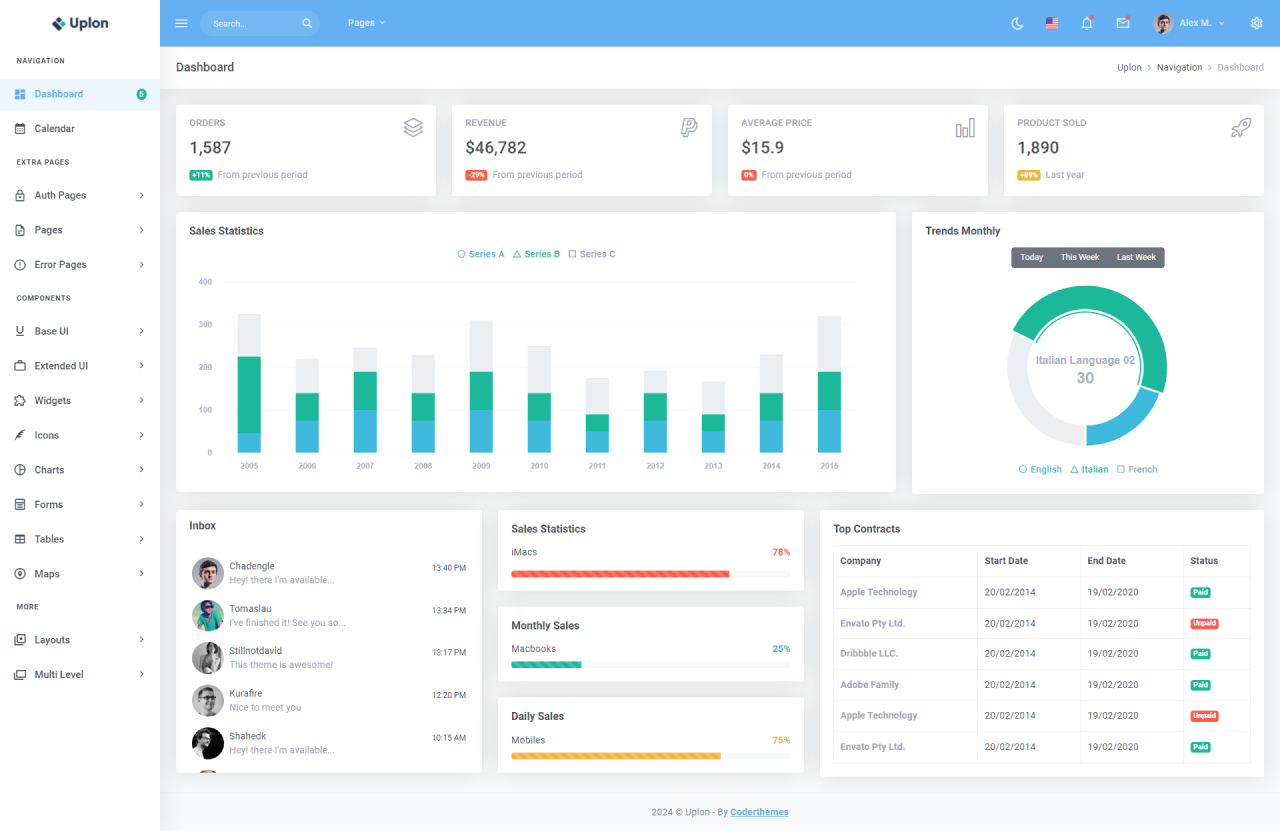The height and width of the screenshot is (831, 1280).
Task: Click the Uplon logo
Action: pyautogui.click(x=80, y=23)
